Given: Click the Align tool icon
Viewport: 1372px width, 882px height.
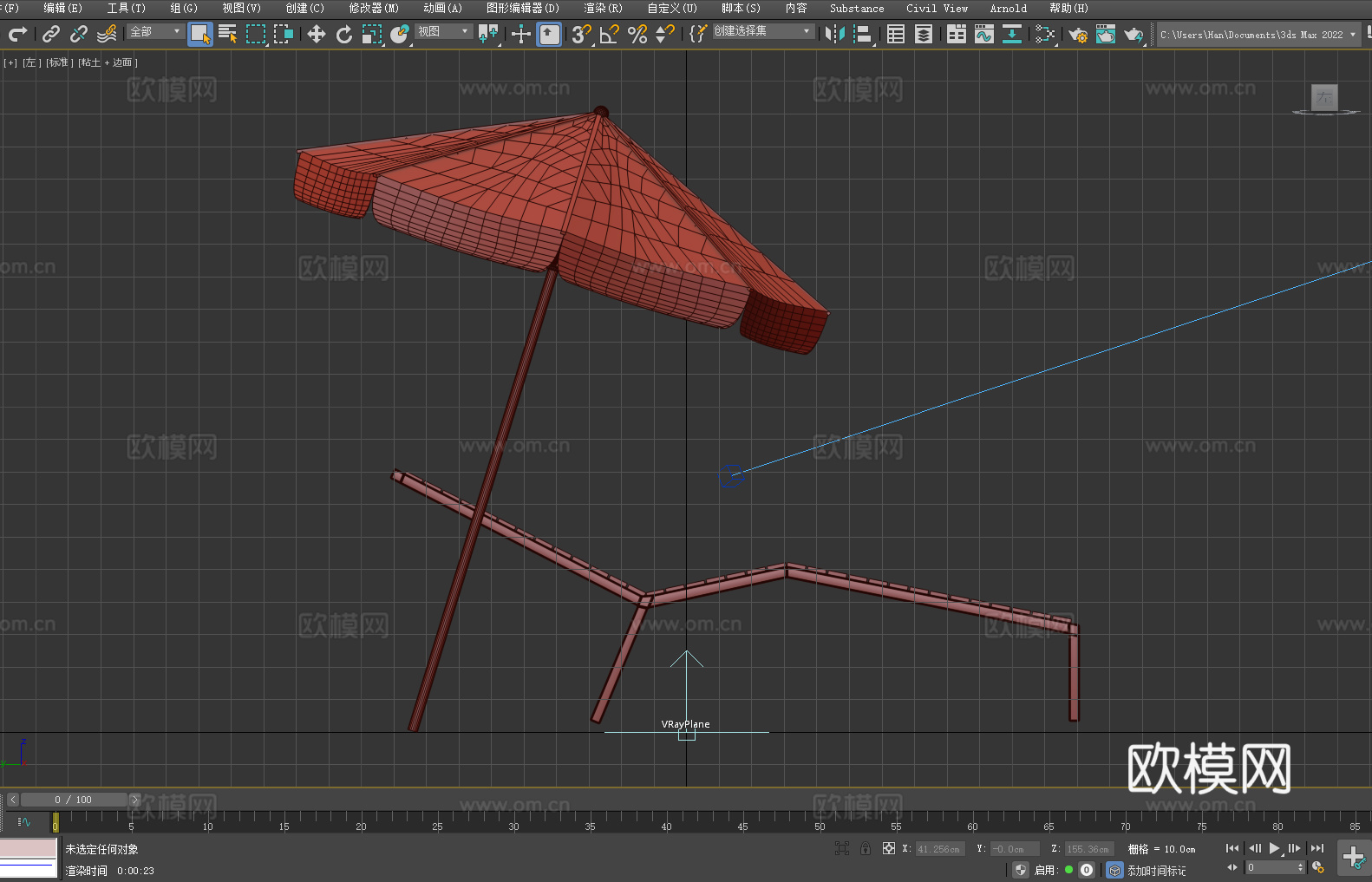Looking at the screenshot, I should click(x=863, y=34).
